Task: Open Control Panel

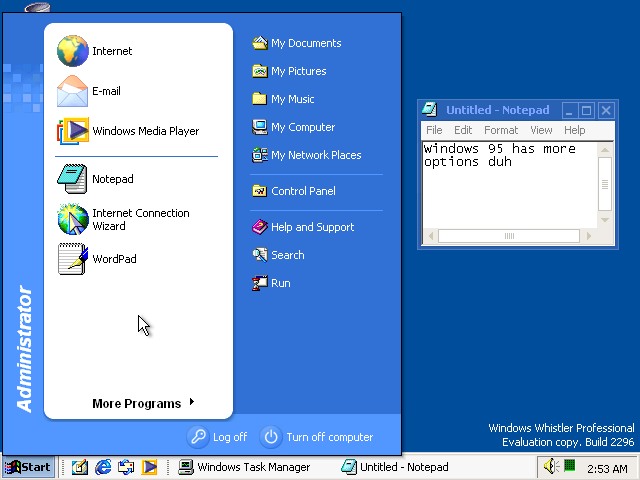Action: click(x=294, y=191)
